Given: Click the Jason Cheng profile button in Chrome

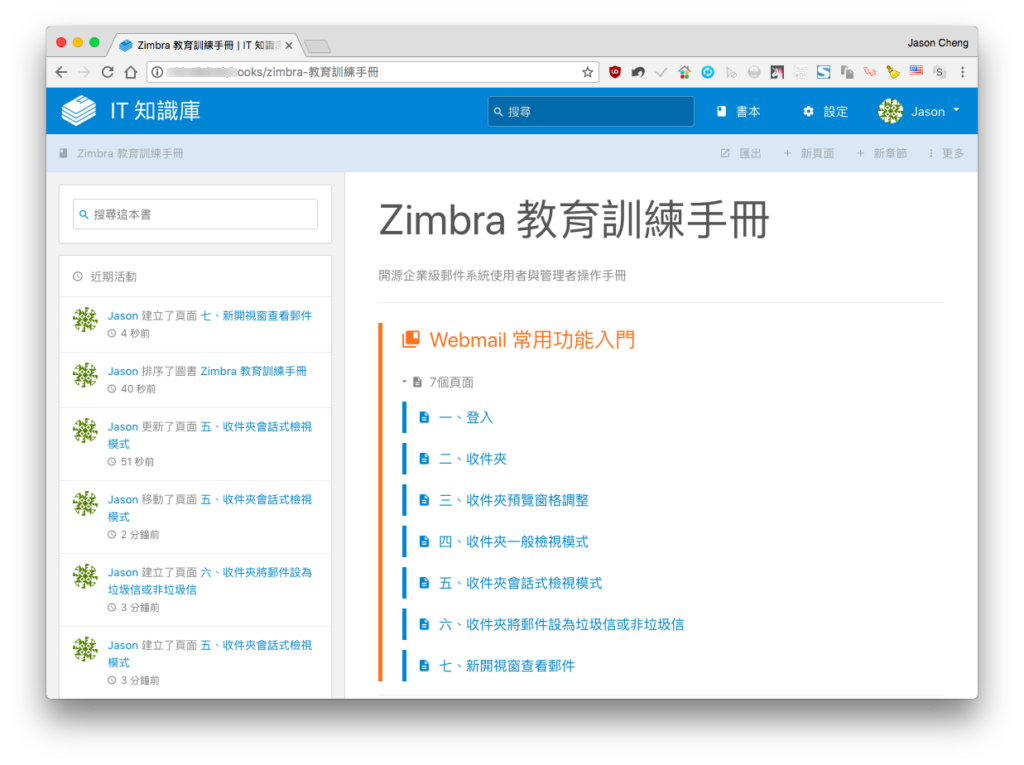Looking at the screenshot, I should pos(937,42).
